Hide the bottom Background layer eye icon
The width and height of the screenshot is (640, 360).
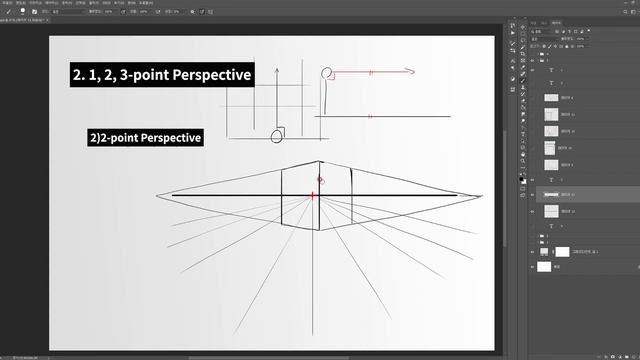[532, 267]
